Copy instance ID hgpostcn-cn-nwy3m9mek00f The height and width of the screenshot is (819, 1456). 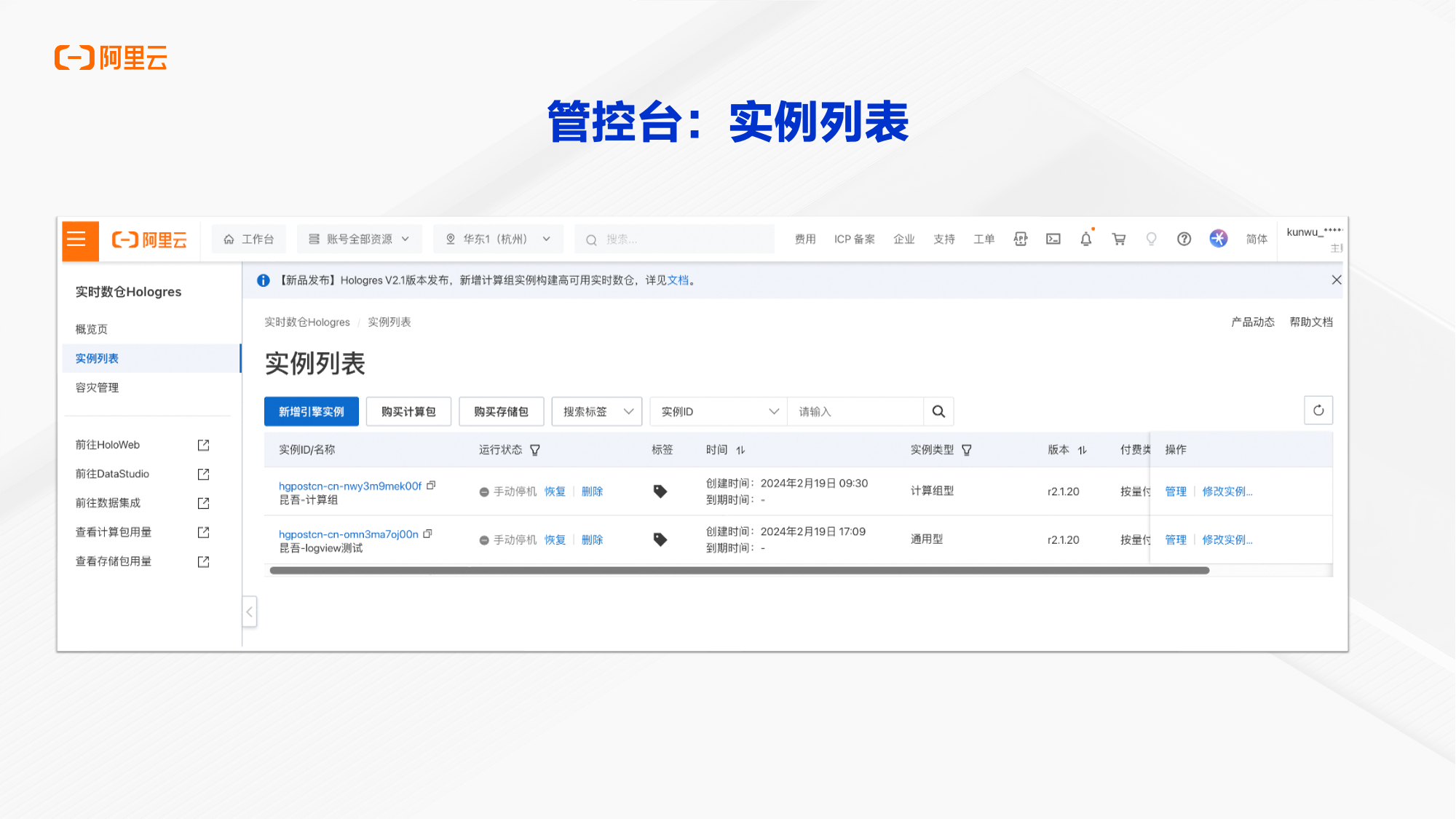[x=431, y=486]
